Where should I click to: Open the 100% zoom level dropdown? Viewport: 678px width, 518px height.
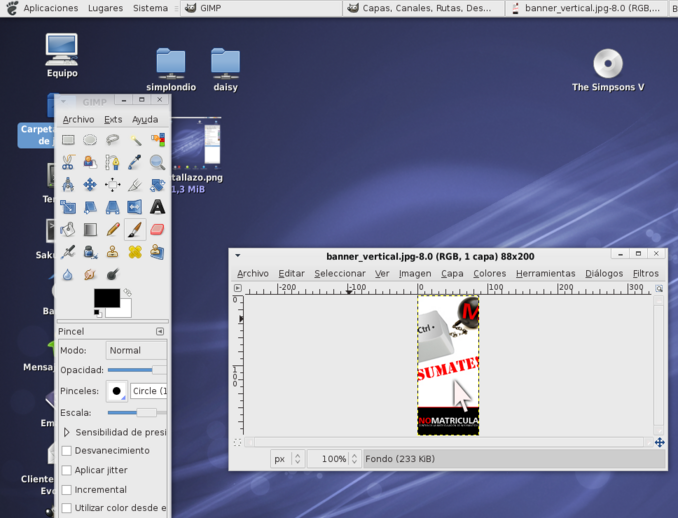pyautogui.click(x=333, y=459)
